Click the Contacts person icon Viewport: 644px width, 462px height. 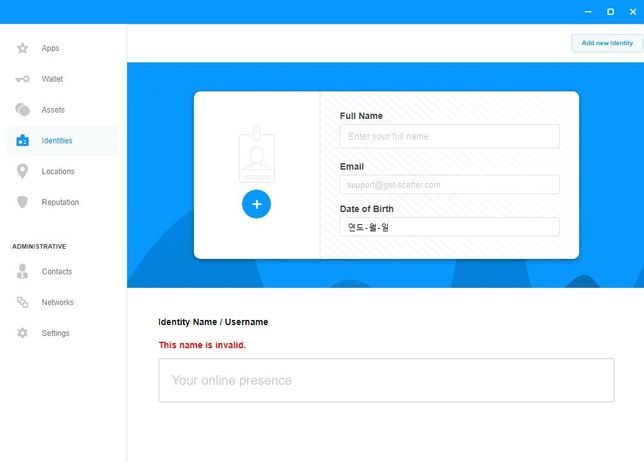point(22,271)
